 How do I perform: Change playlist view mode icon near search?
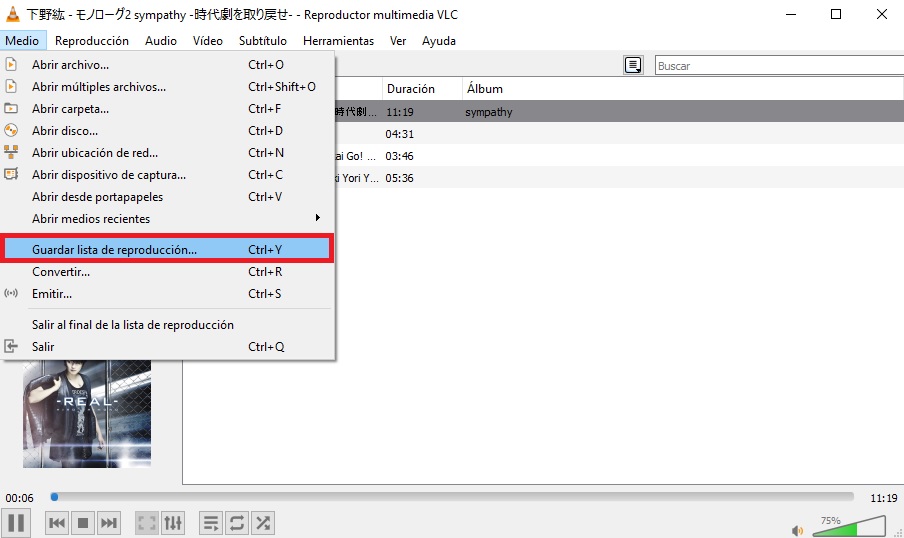(x=633, y=65)
